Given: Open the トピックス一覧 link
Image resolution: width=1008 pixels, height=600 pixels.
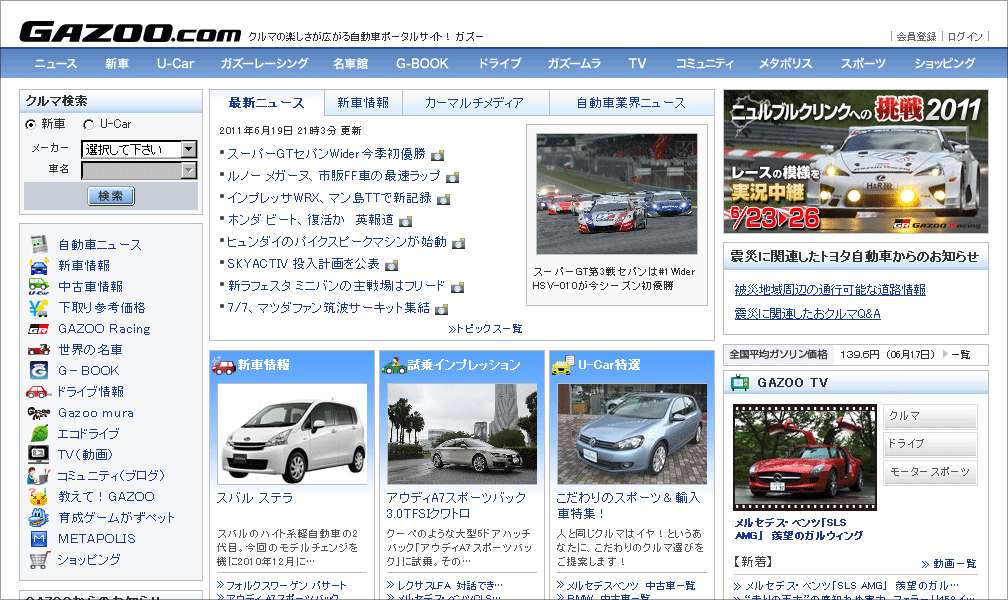Looking at the screenshot, I should pyautogui.click(x=485, y=329).
